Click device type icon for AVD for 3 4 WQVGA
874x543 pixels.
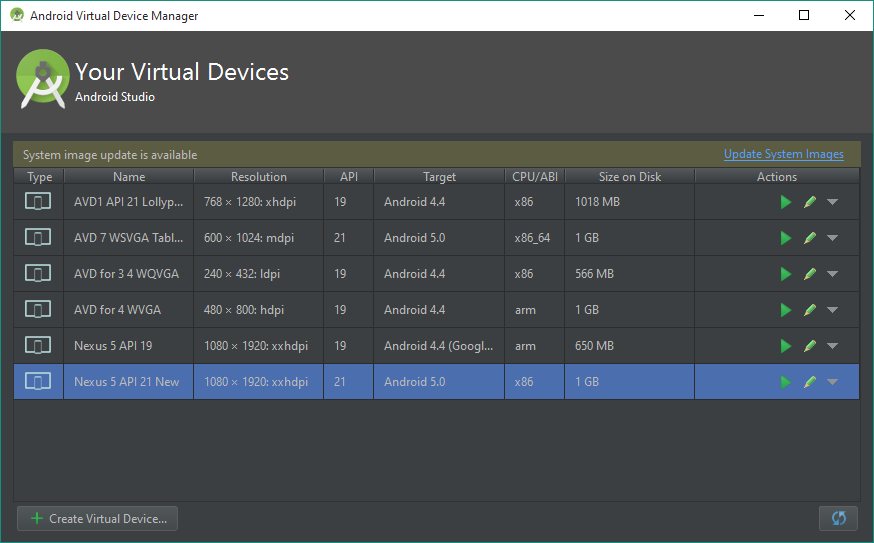(38, 273)
